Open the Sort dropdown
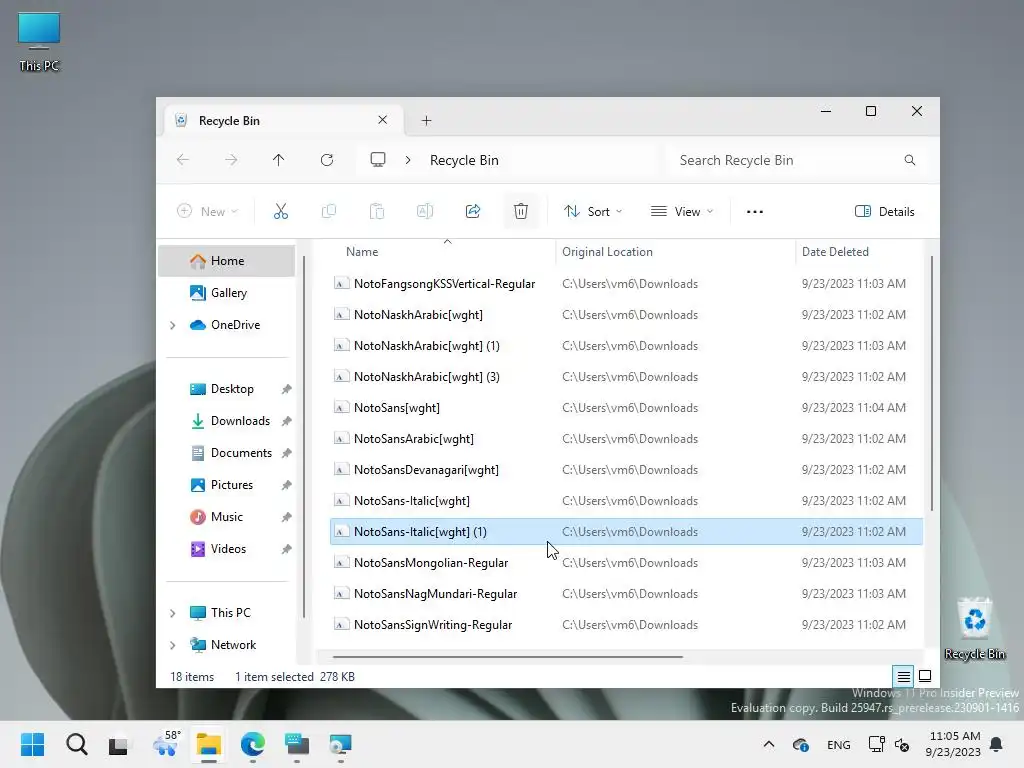Image resolution: width=1024 pixels, height=768 pixels. 593,212
